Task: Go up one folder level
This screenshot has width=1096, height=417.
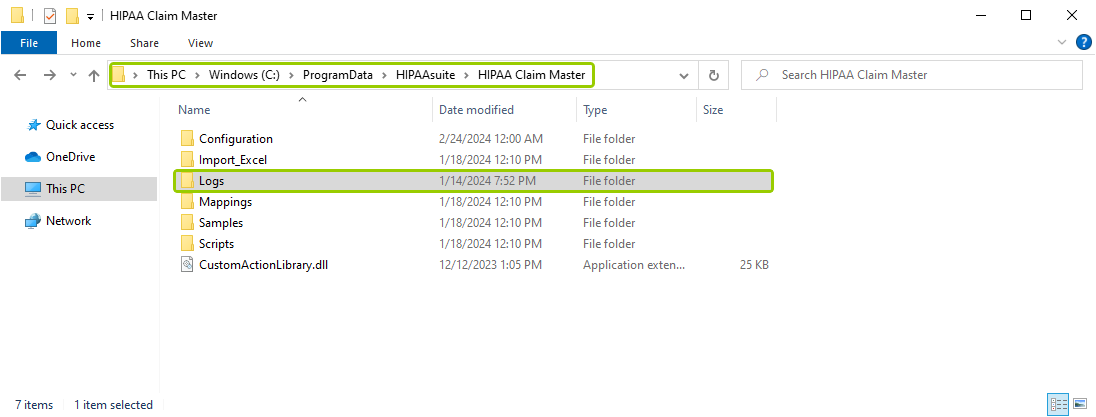Action: click(x=94, y=75)
